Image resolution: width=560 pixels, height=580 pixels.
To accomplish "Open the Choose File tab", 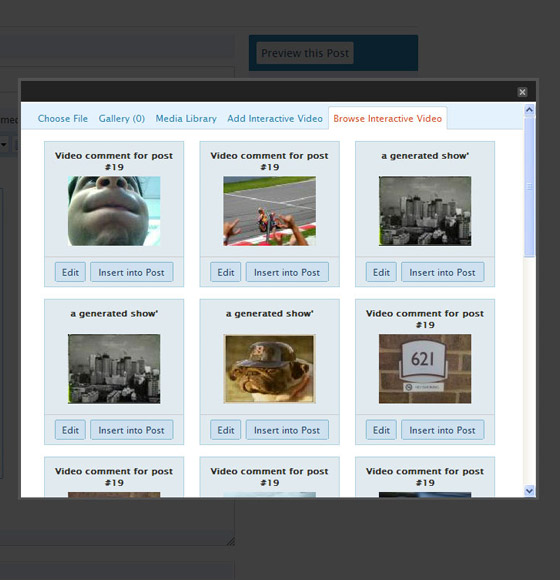I will 63,119.
